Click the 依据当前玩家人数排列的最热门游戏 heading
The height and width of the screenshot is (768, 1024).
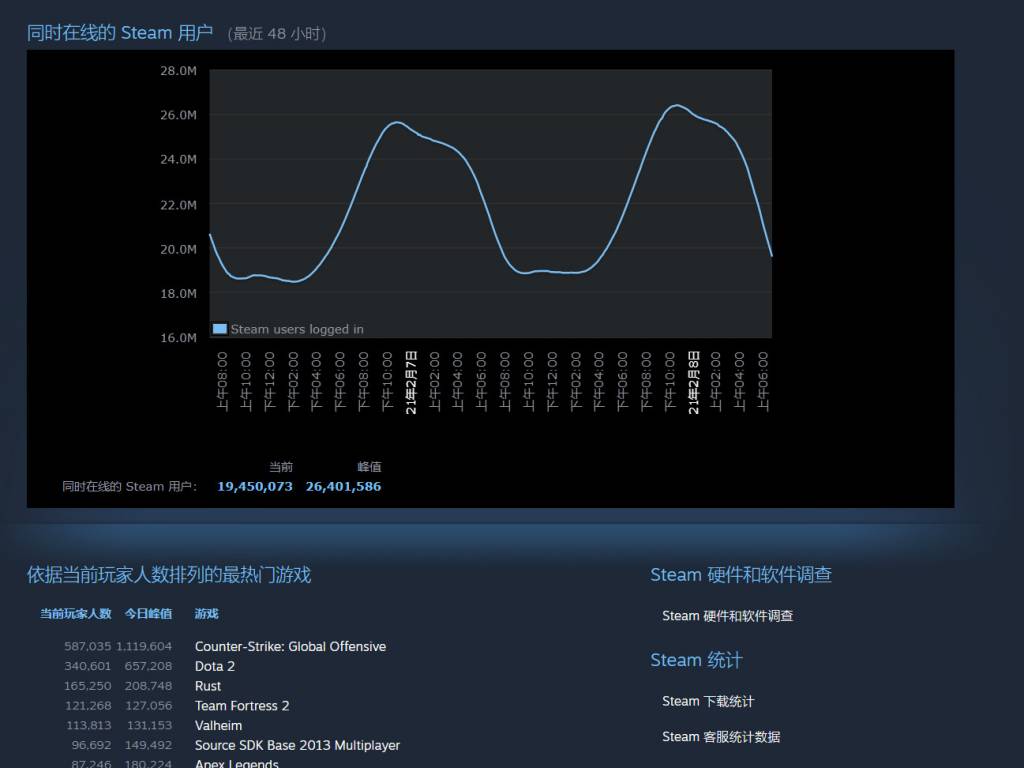(x=168, y=575)
